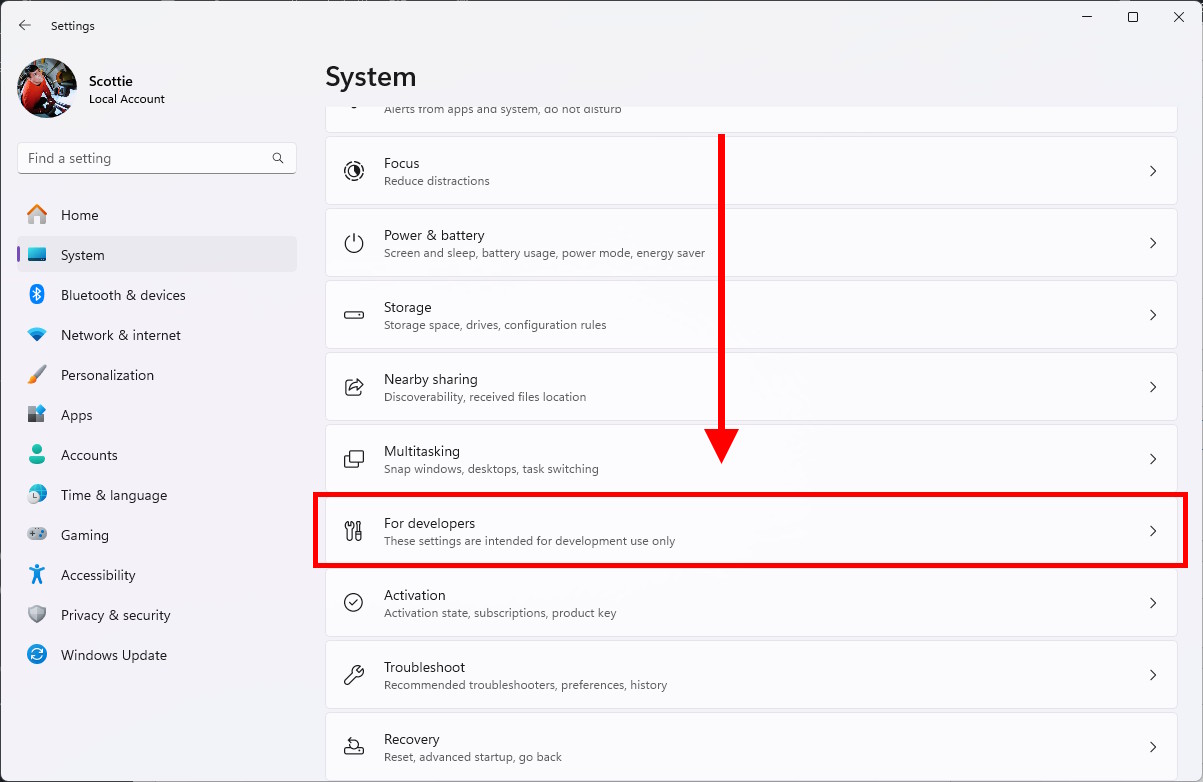This screenshot has height=782, width=1203.
Task: Expand the Multitasking row chevron
Action: 1153,459
